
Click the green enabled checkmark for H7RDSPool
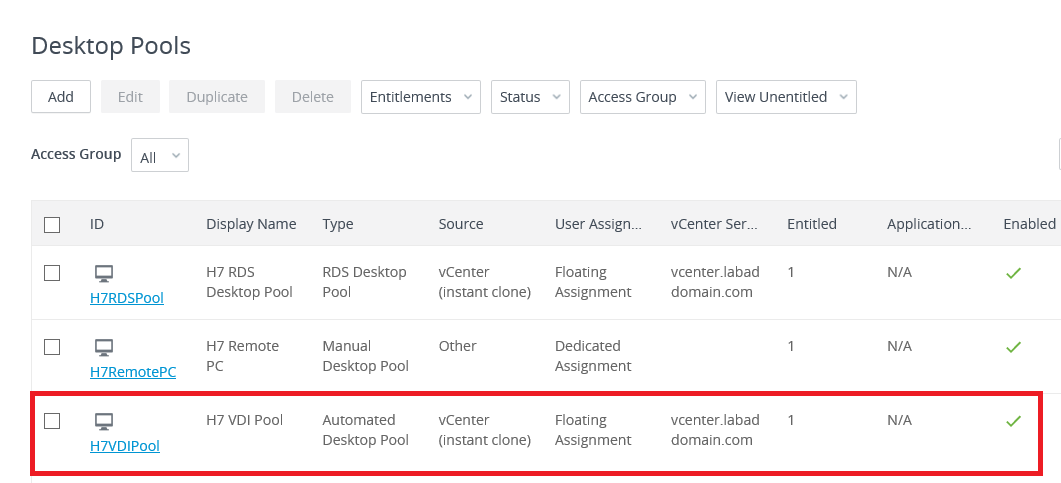(x=1013, y=273)
